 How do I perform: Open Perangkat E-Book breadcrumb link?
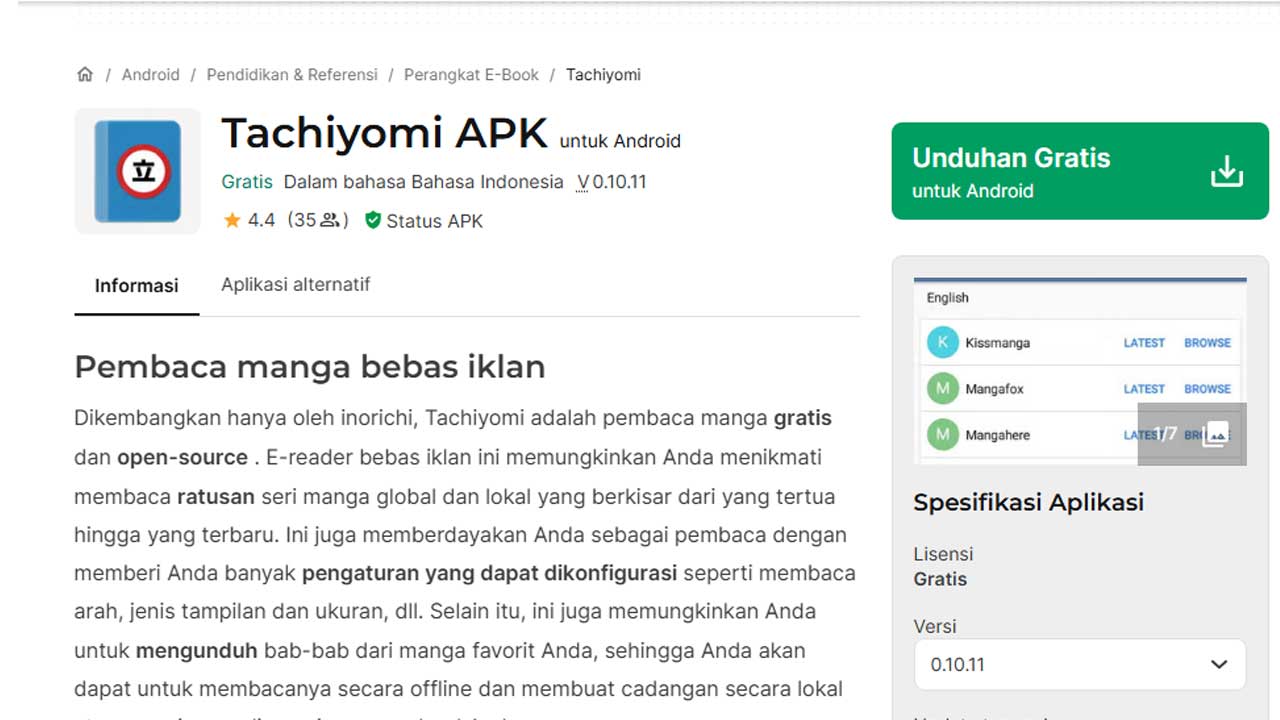471,75
